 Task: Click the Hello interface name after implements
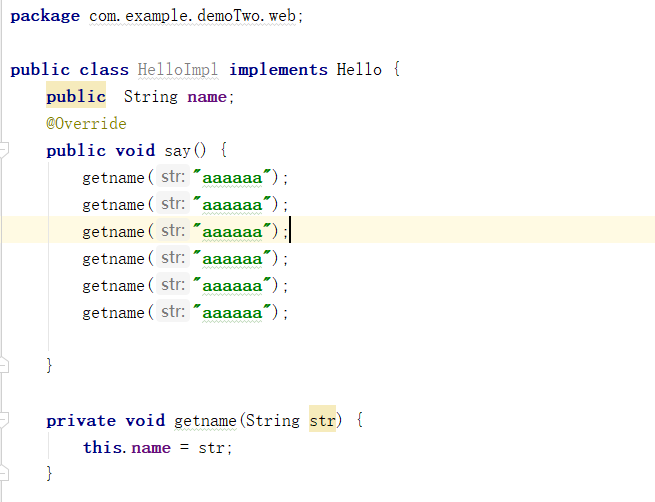(358, 70)
